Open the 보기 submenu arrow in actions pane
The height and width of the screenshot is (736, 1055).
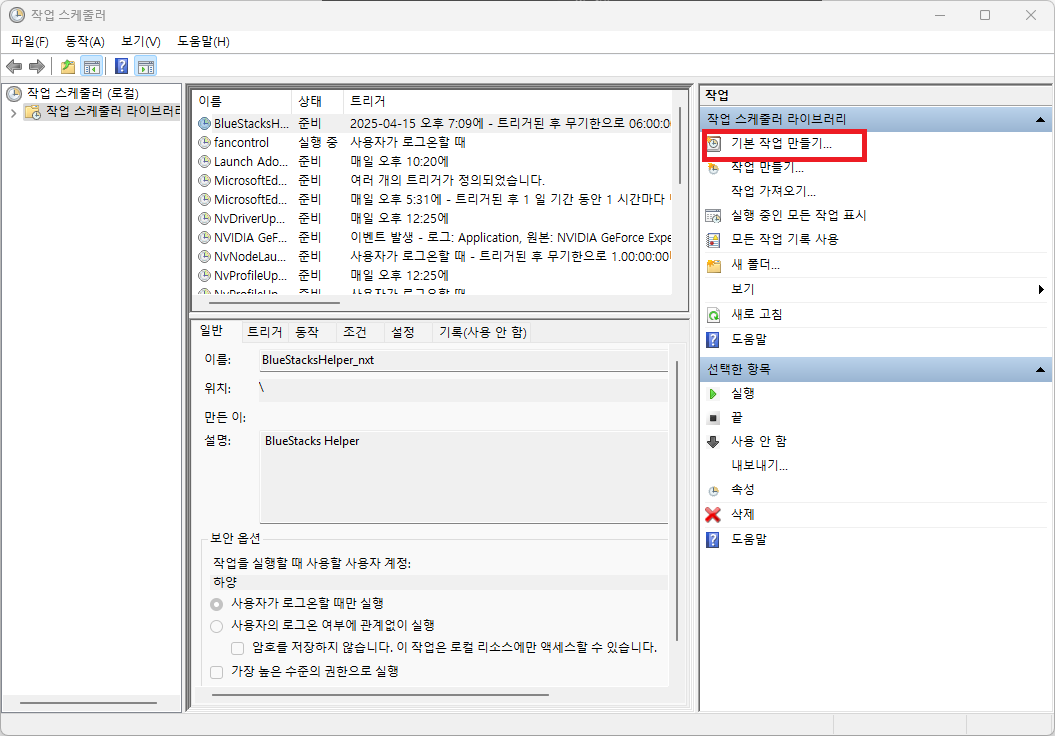tap(1041, 289)
